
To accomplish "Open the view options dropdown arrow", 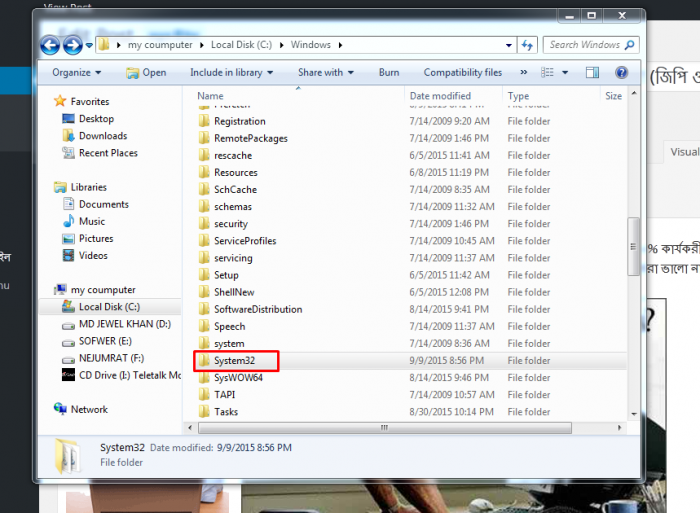I will click(565, 72).
